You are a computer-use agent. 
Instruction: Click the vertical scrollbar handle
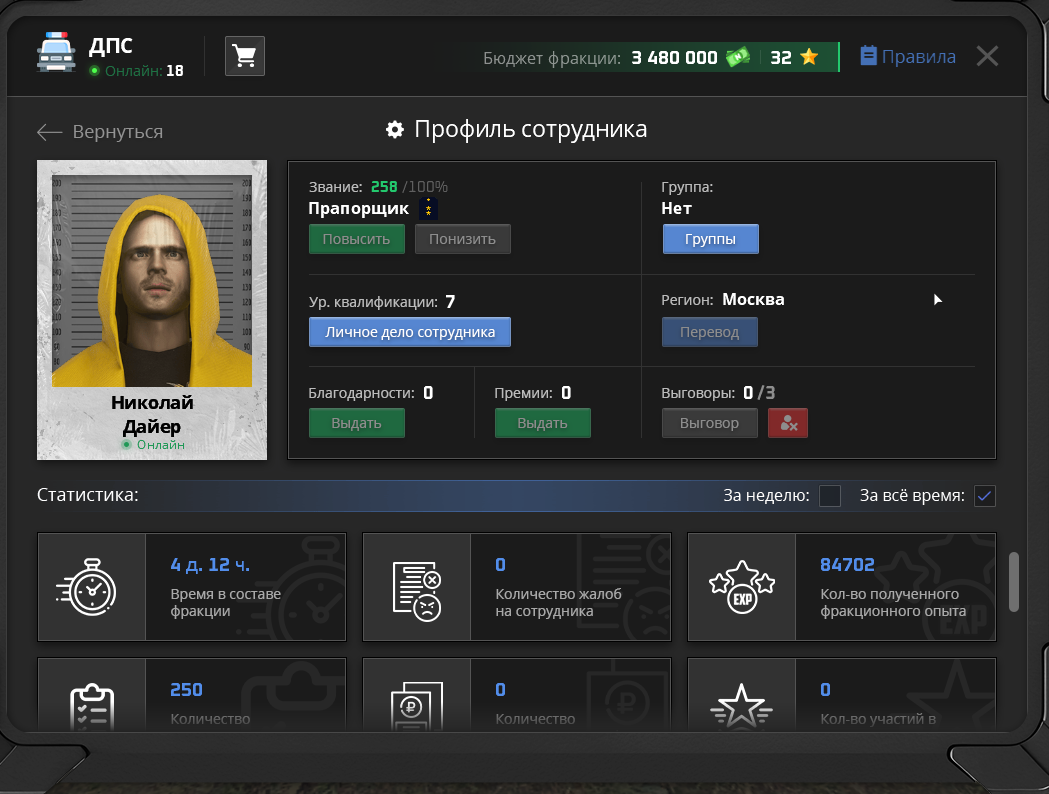point(1013,580)
